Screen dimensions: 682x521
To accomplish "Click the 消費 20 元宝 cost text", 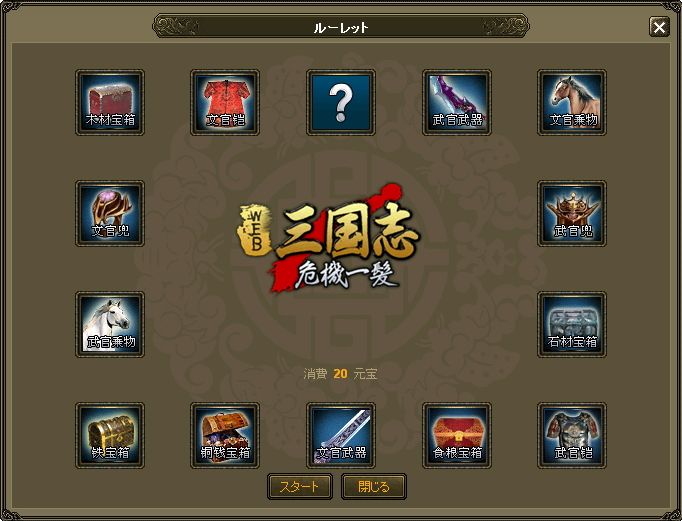I will point(340,374).
